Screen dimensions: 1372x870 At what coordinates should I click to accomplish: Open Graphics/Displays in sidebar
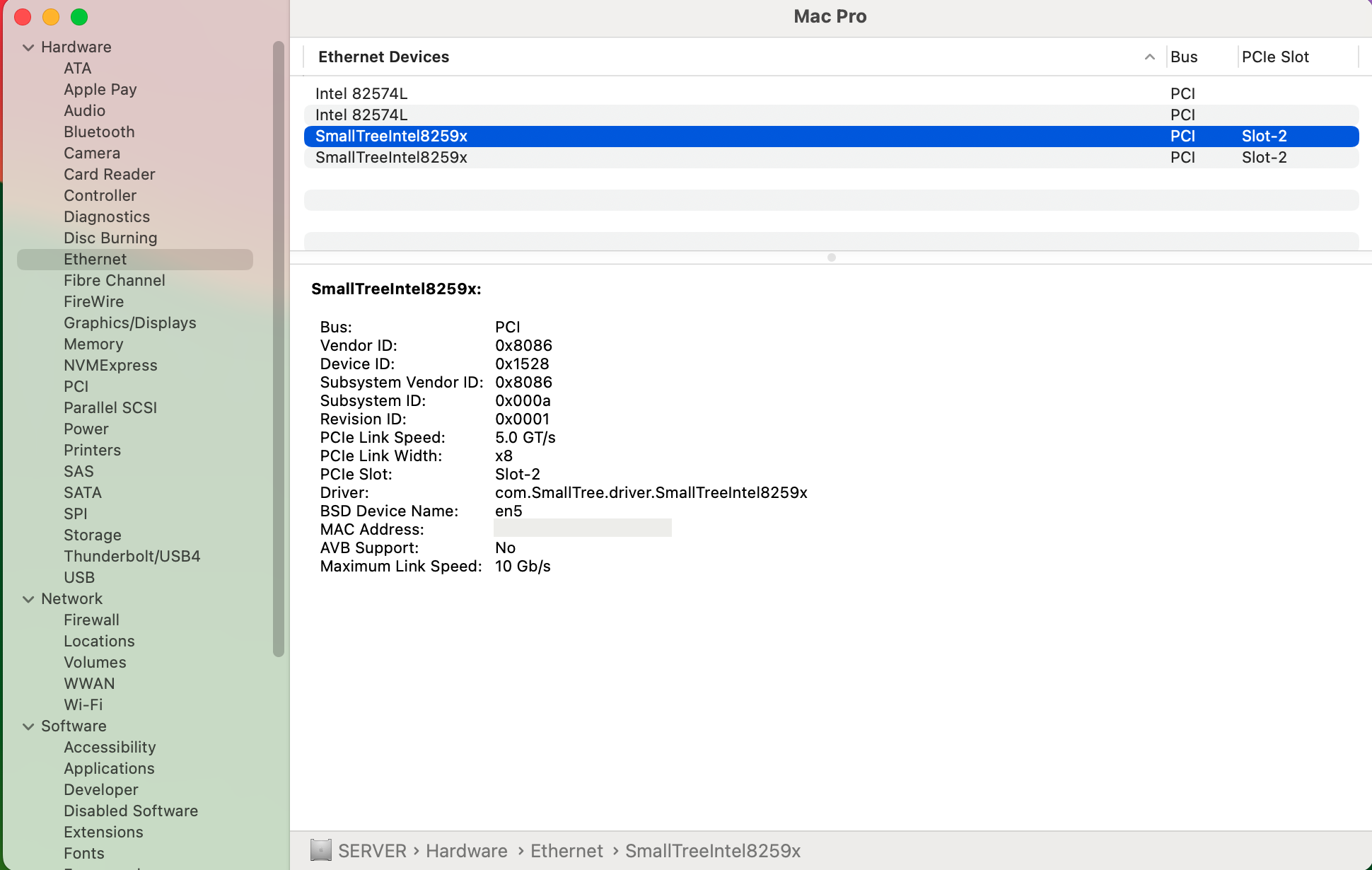(130, 323)
